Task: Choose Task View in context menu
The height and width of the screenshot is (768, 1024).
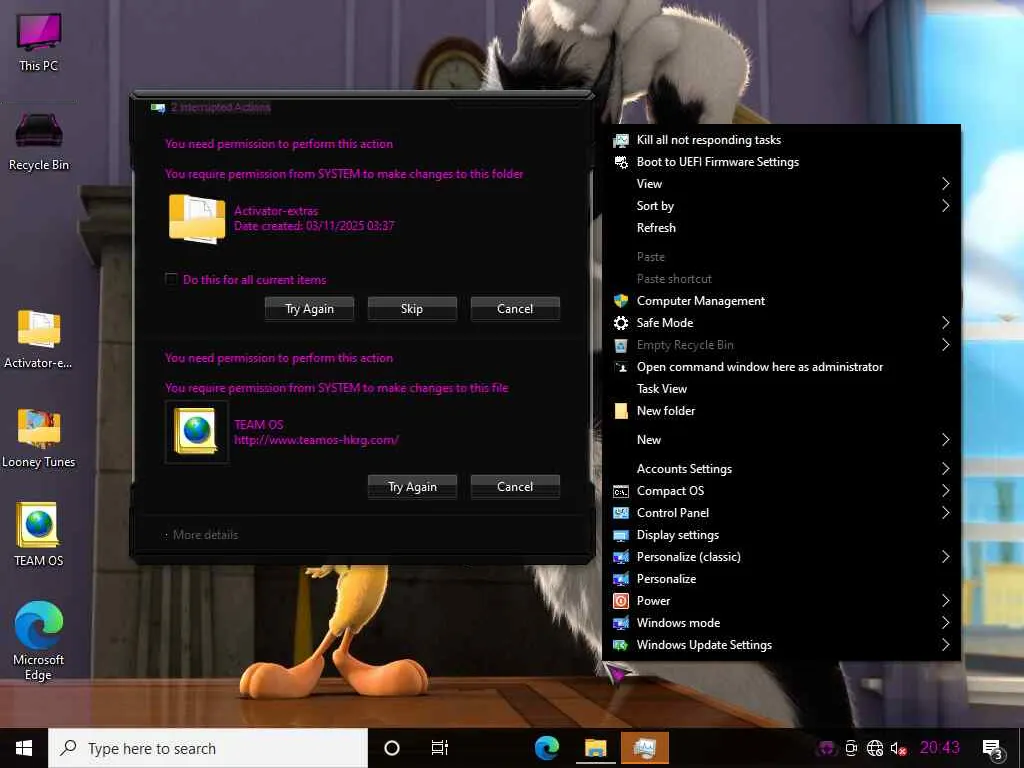Action: pyautogui.click(x=781, y=389)
